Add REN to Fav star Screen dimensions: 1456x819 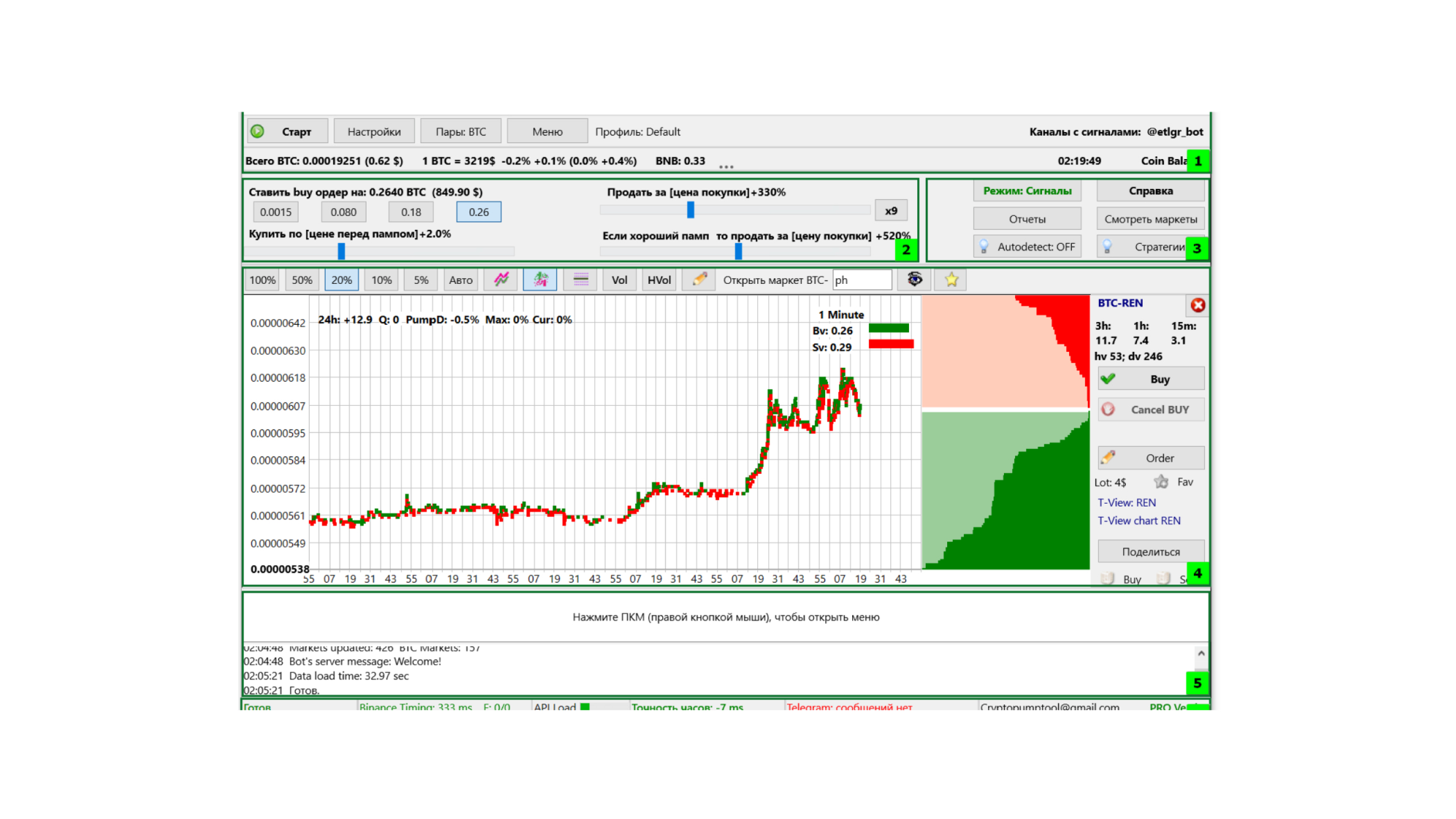coord(1162,482)
